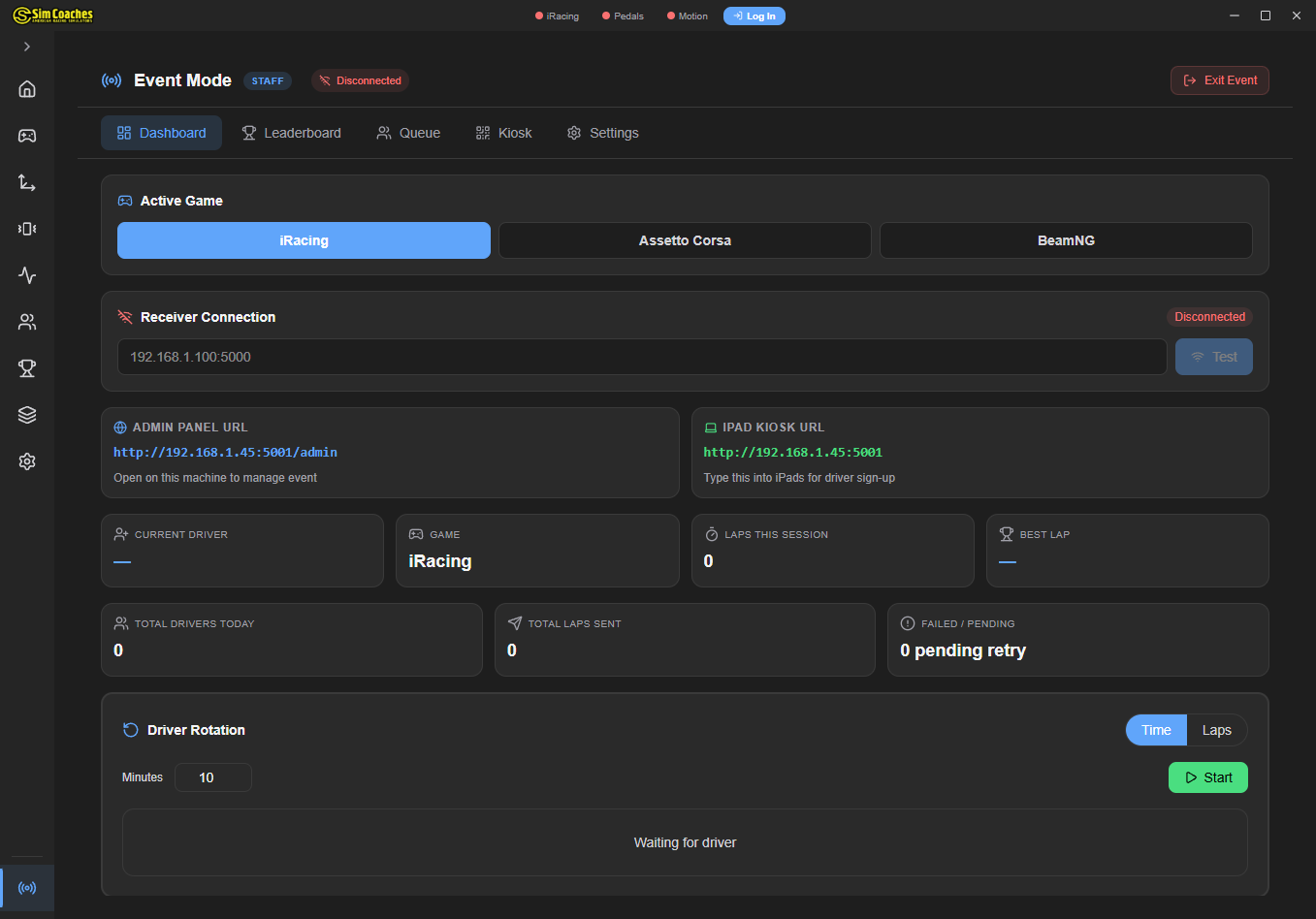Open the Event Mode broadcast icon at sidebar bottom

click(26, 888)
